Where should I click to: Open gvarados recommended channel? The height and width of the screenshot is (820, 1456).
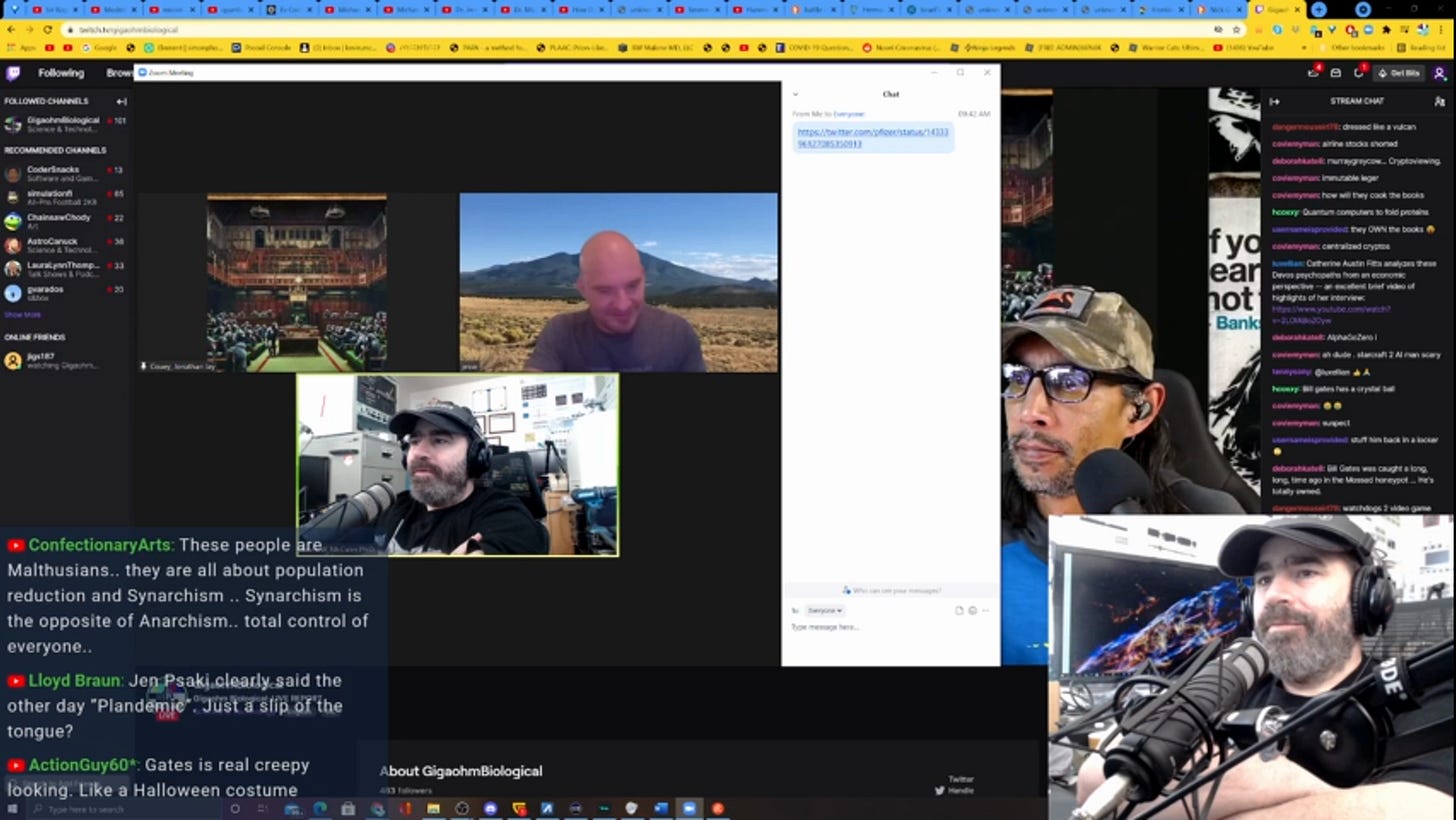[65, 292]
